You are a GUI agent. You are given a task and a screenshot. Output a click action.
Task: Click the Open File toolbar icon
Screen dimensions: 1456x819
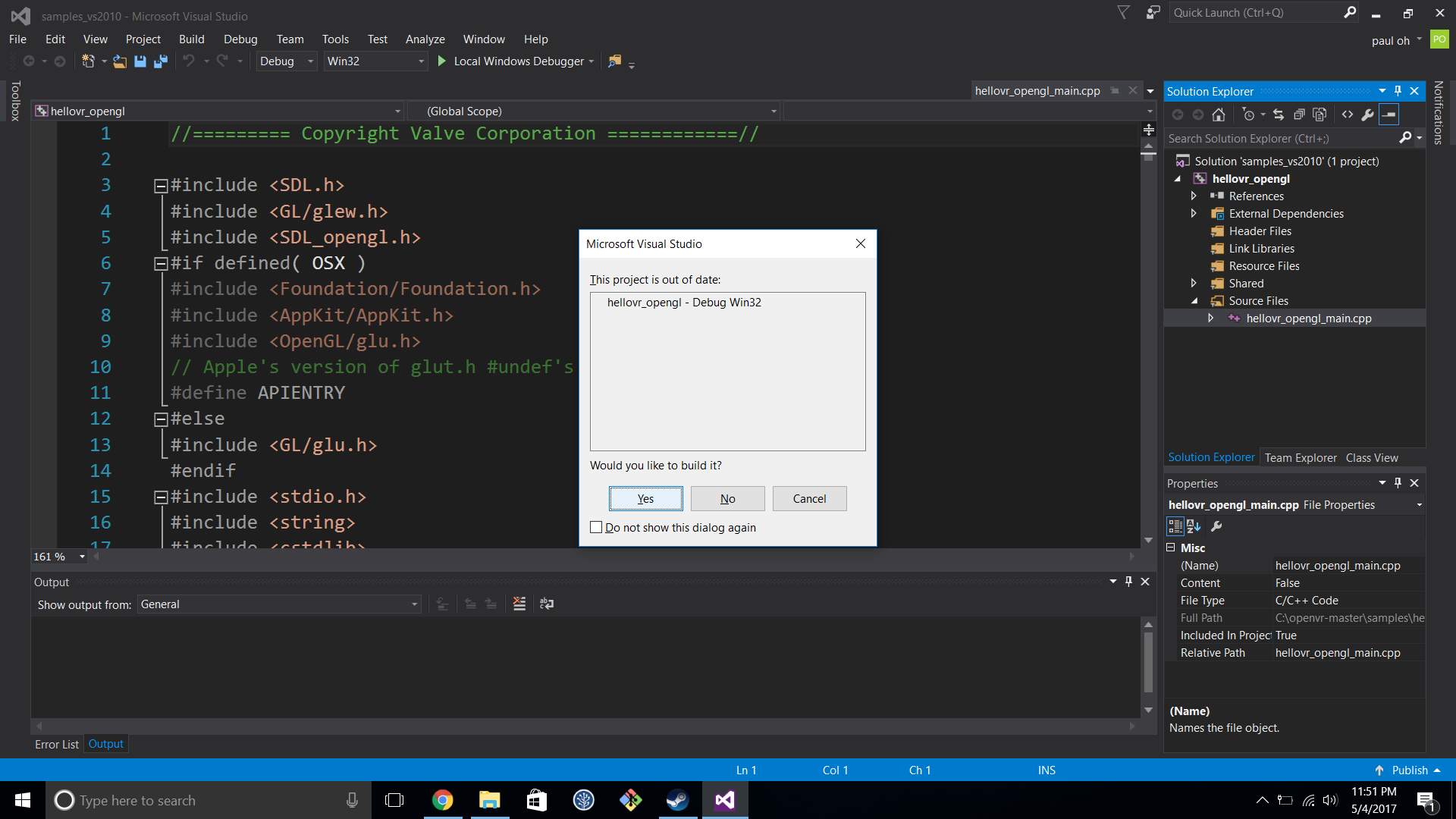click(x=120, y=61)
